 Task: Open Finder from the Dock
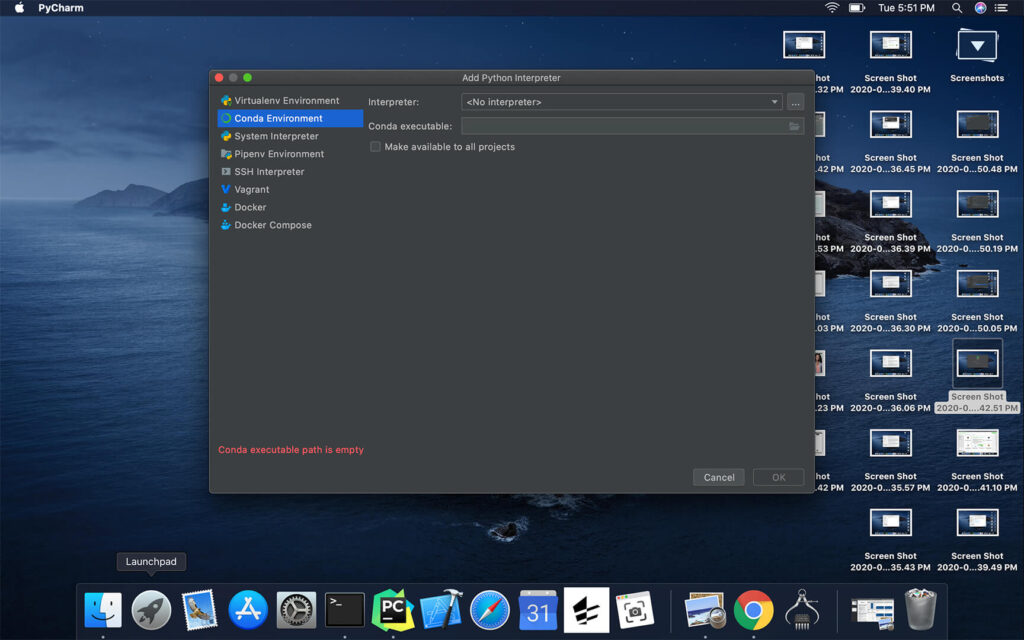point(103,611)
